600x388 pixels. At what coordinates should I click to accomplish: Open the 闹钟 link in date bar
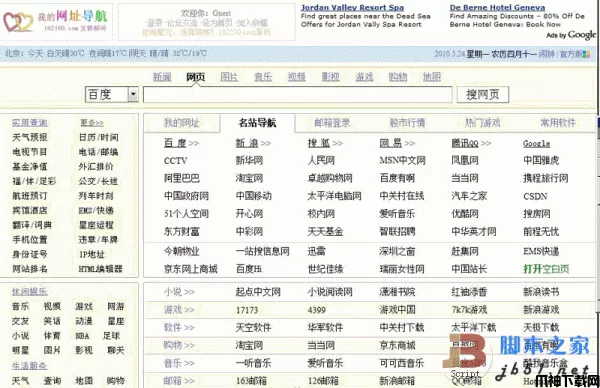click(x=547, y=54)
